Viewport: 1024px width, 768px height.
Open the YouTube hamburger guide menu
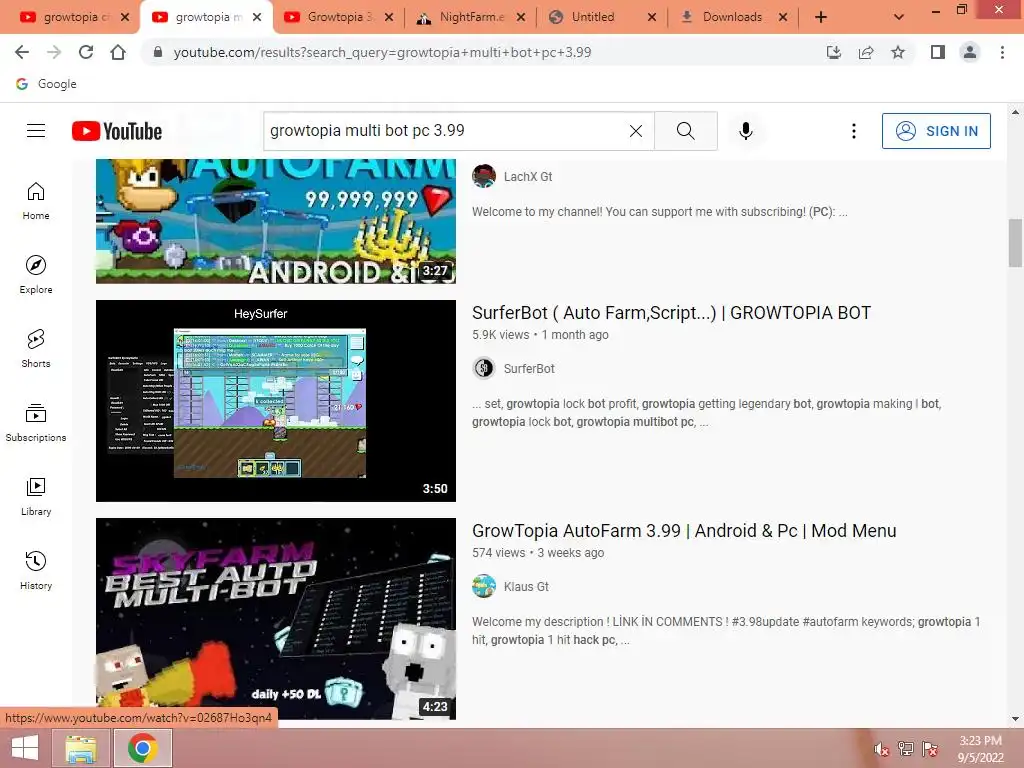(36, 131)
